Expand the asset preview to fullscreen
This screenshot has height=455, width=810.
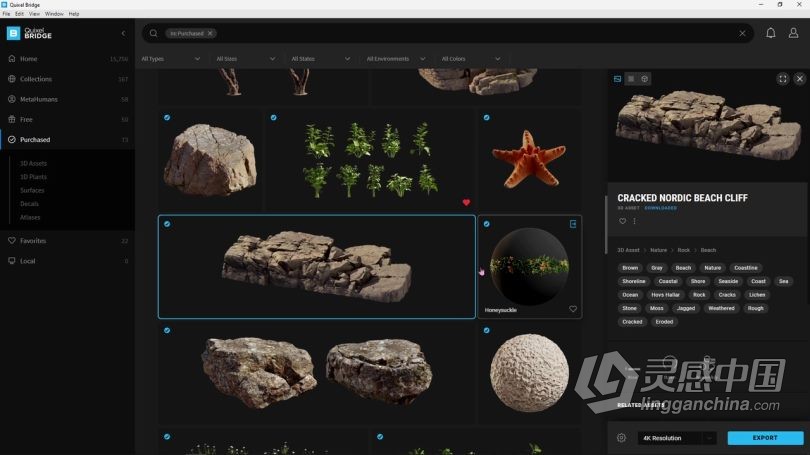[782, 79]
